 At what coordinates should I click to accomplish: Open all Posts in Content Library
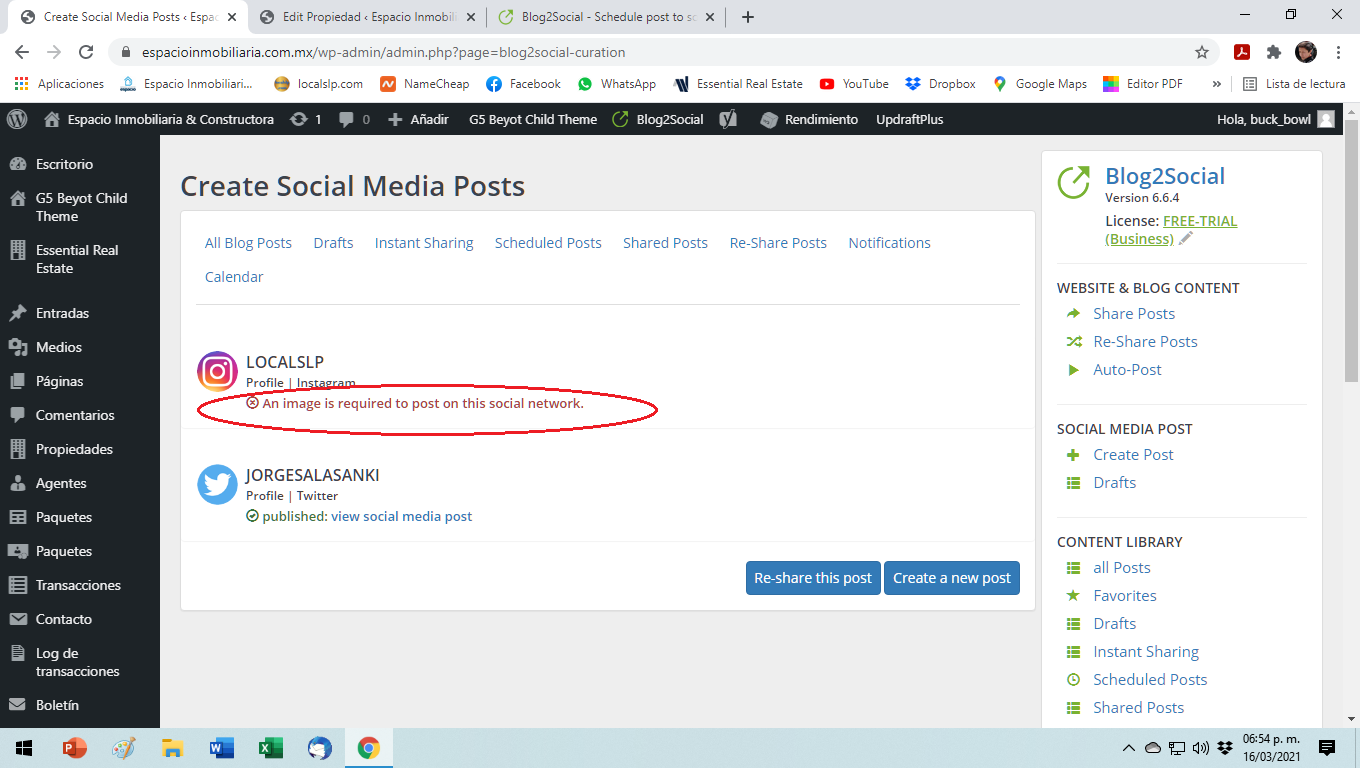1121,568
